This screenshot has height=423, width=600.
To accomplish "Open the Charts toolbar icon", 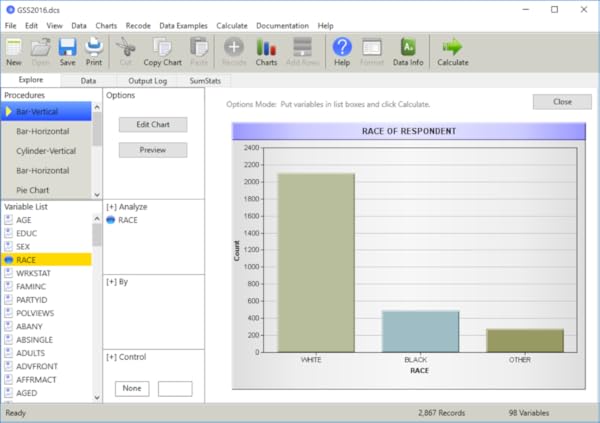I will [266, 47].
